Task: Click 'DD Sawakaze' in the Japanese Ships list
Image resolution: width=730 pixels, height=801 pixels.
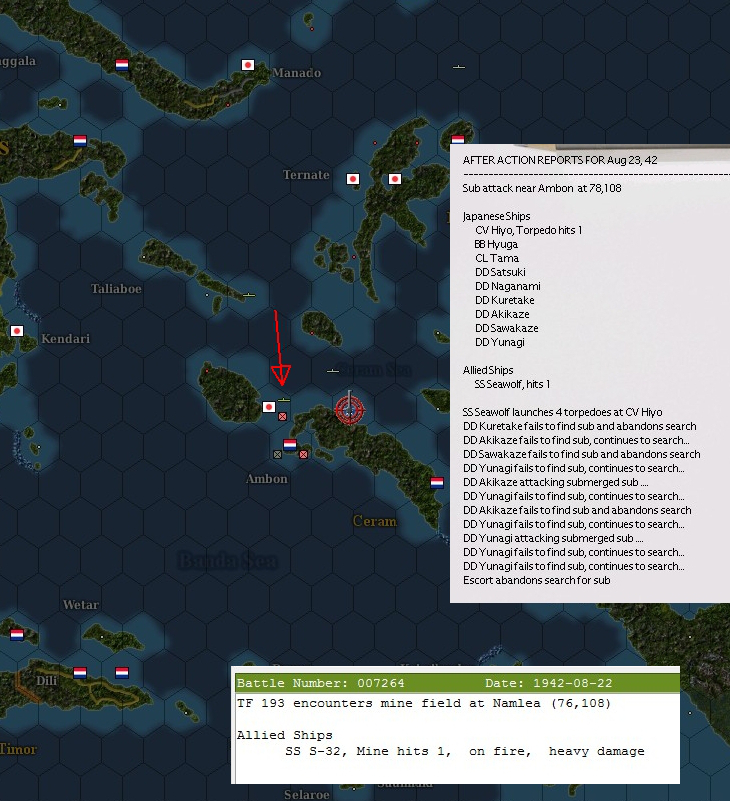Action: tap(507, 328)
